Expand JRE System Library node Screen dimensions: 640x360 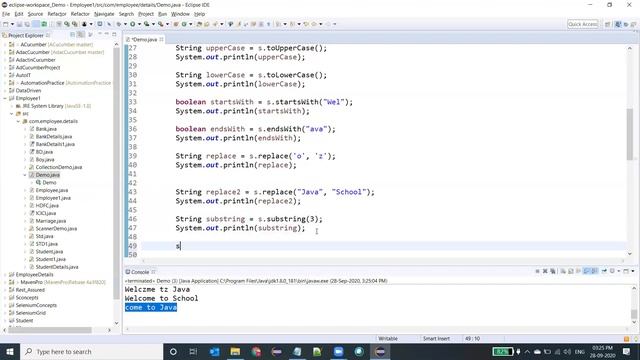(12, 106)
